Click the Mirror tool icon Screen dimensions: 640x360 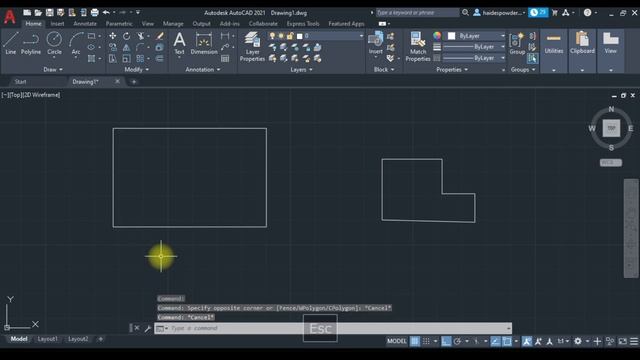(127, 47)
